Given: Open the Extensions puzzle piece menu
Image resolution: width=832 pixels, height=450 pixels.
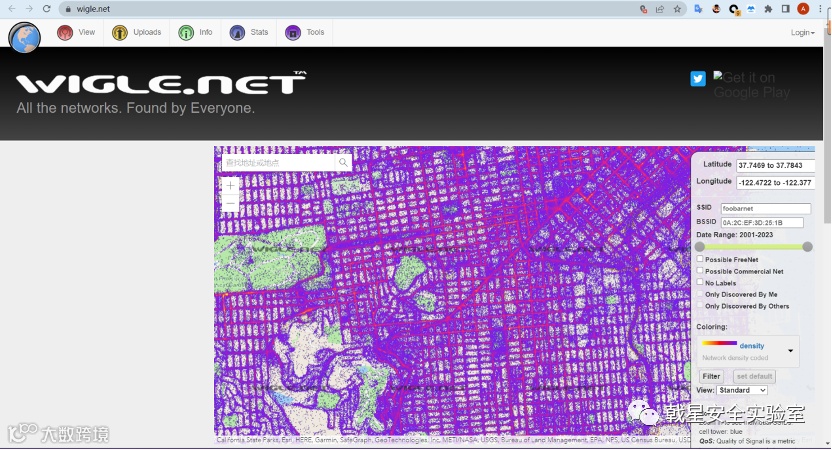Looking at the screenshot, I should (768, 9).
